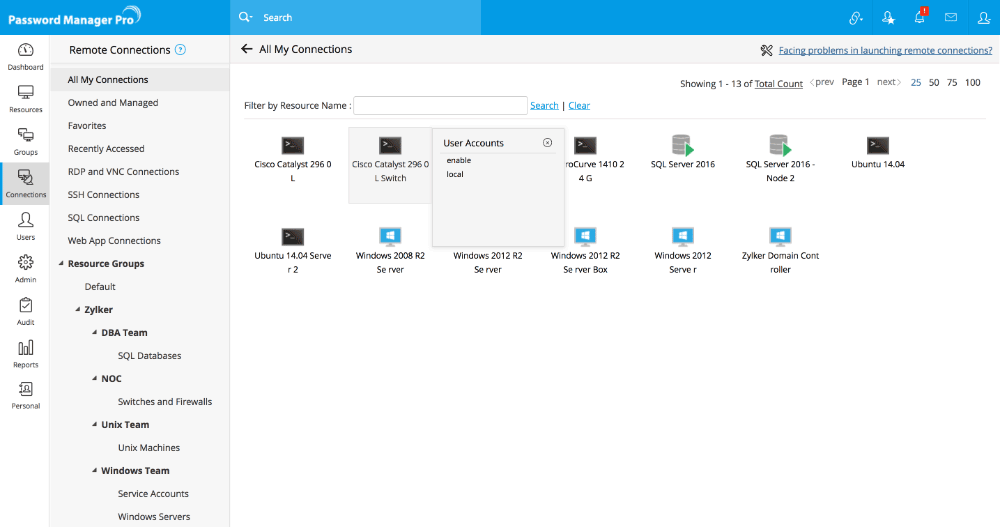Open the Connections section

[26, 184]
